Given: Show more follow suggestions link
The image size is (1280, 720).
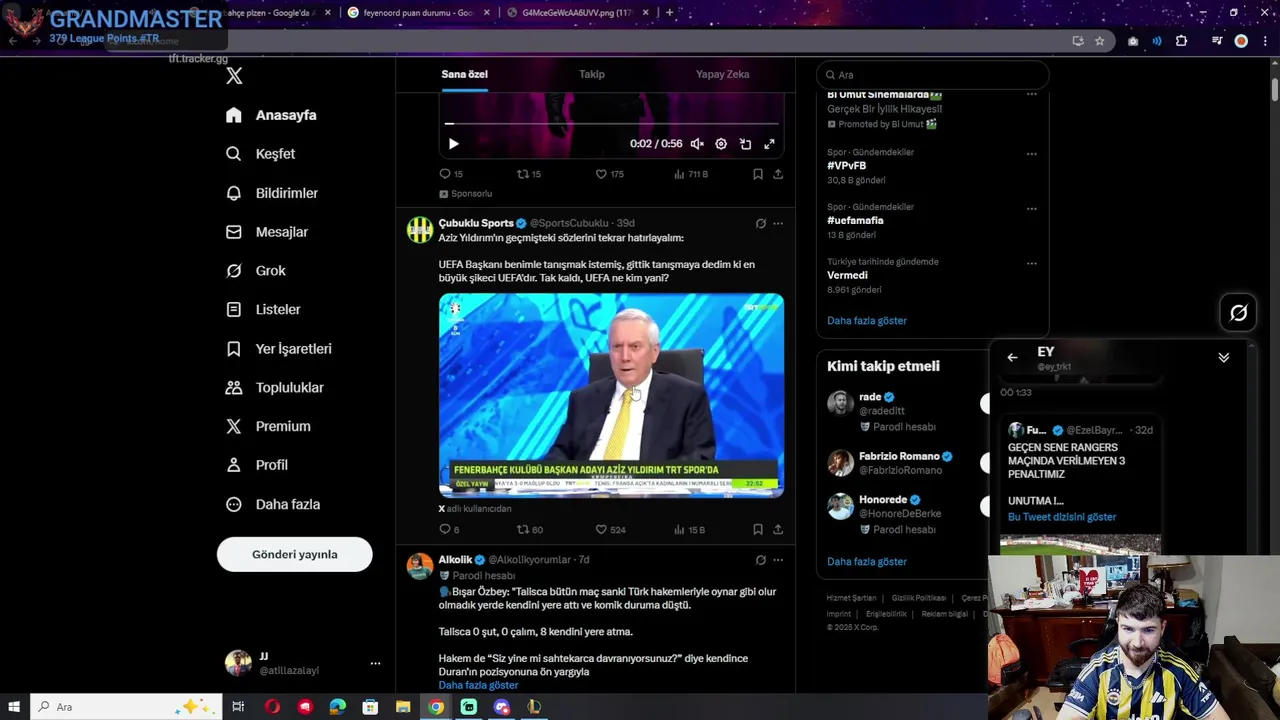Looking at the screenshot, I should click(867, 562).
